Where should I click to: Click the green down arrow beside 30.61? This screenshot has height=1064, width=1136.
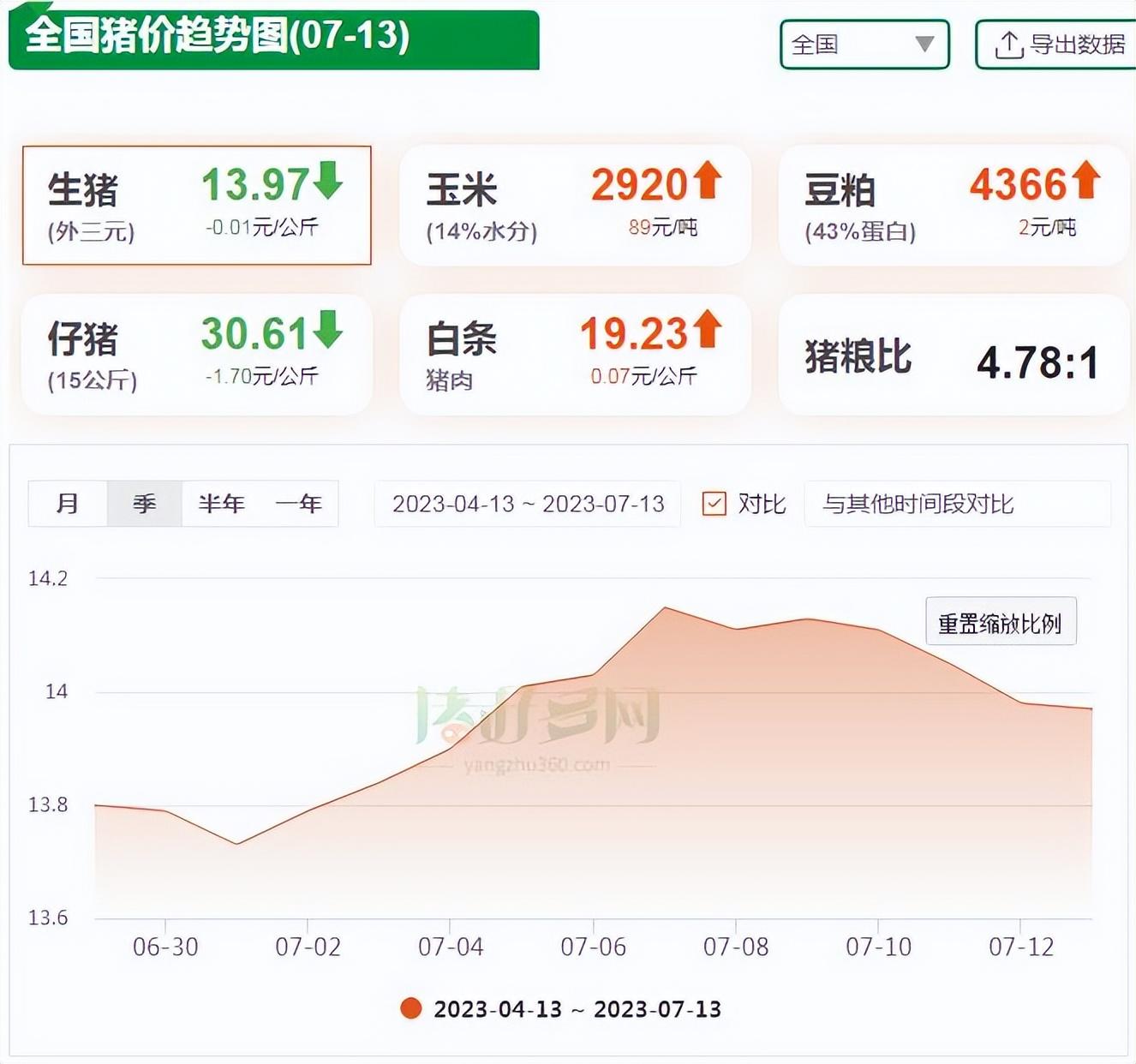coord(328,329)
